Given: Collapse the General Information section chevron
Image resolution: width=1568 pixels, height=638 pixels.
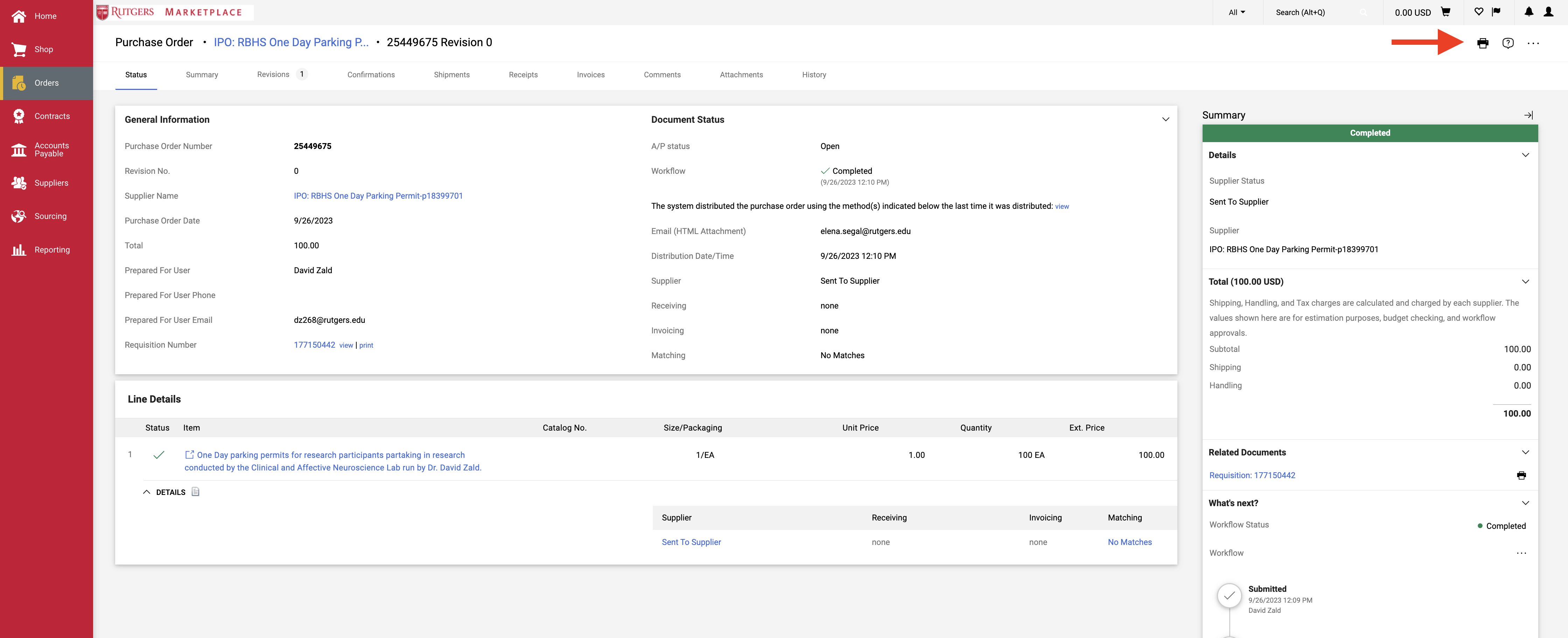Looking at the screenshot, I should 1165,119.
